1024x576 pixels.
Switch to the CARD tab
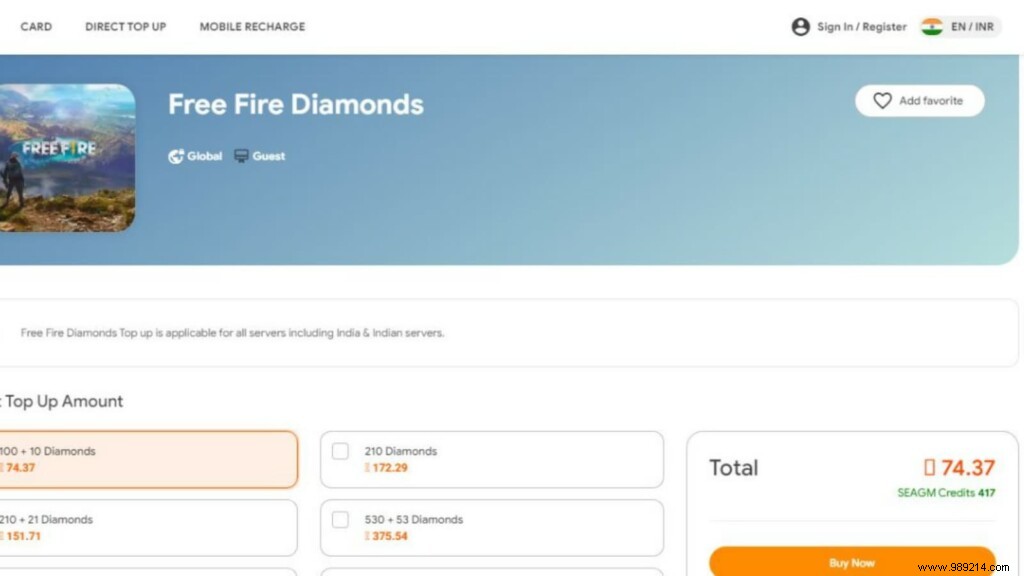(36, 27)
